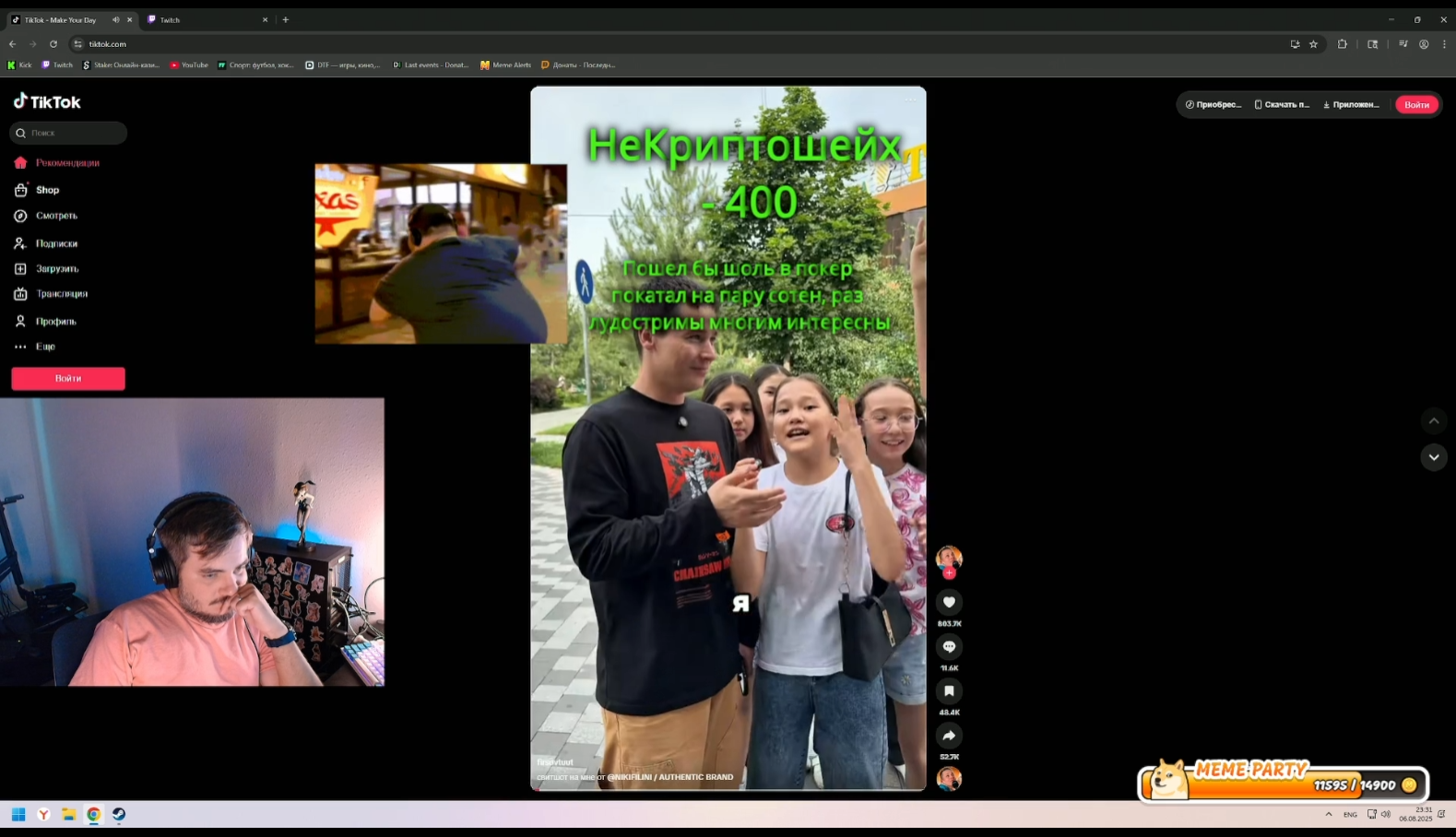Open the Stake bookmark
1456x837 pixels.
(121, 65)
